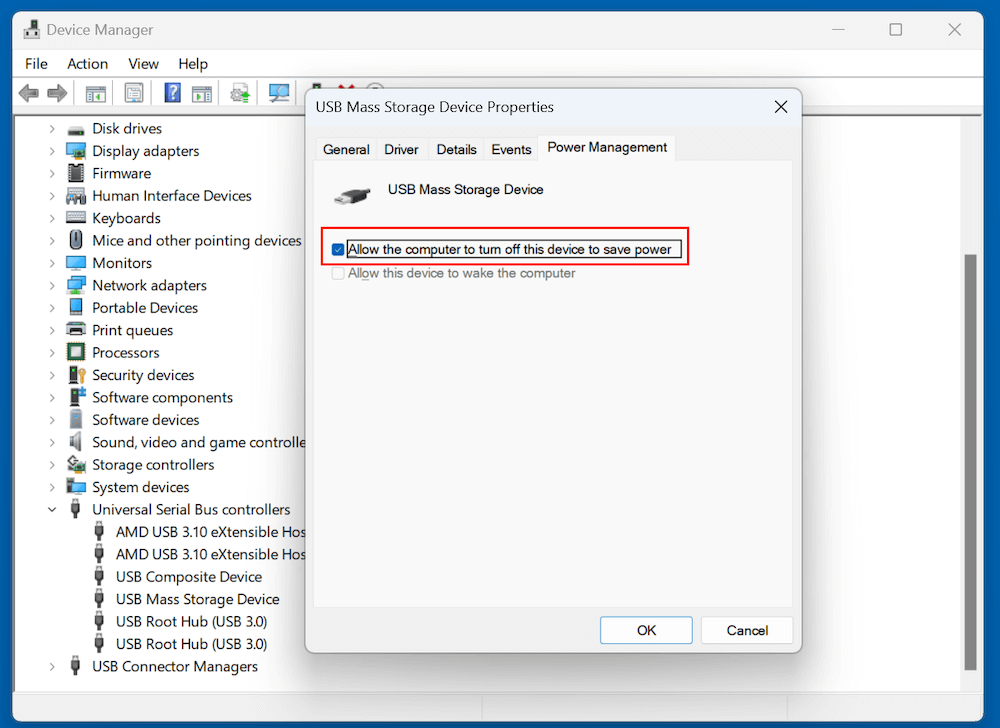Click the Disk drives category icon
Viewport: 1000px width, 728px height.
click(76, 129)
